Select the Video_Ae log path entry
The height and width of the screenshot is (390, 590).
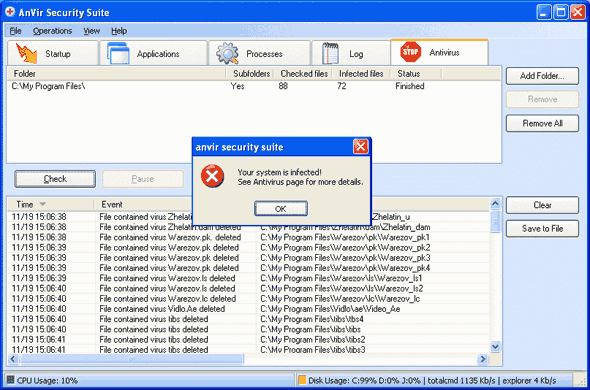point(330,309)
